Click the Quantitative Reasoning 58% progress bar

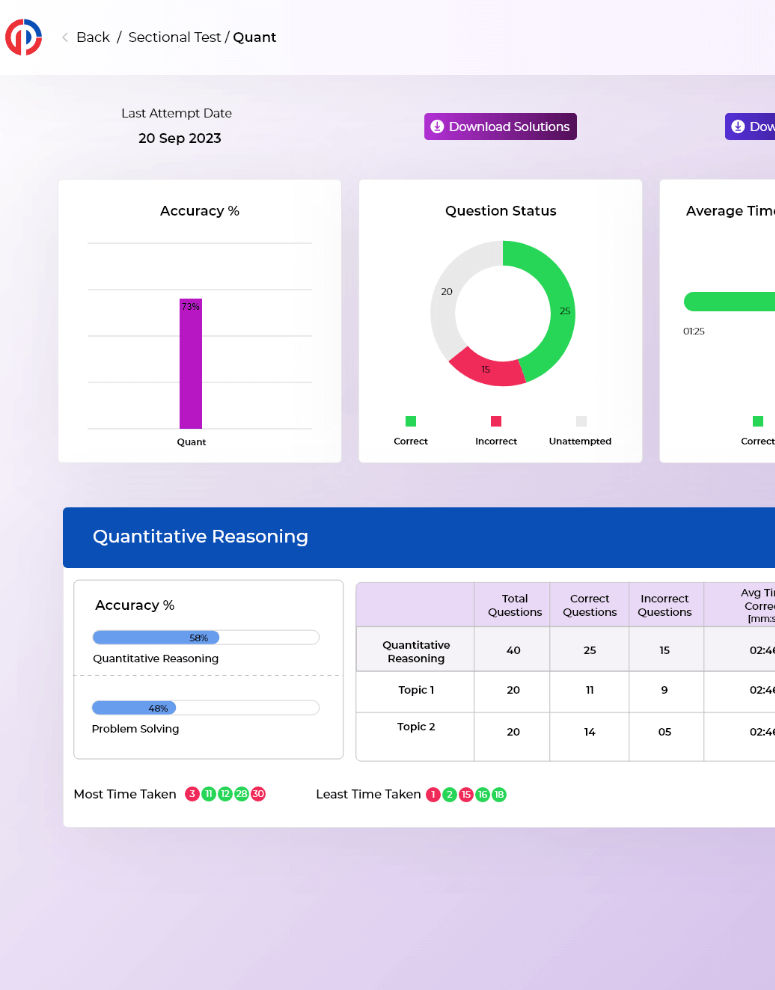[206, 638]
